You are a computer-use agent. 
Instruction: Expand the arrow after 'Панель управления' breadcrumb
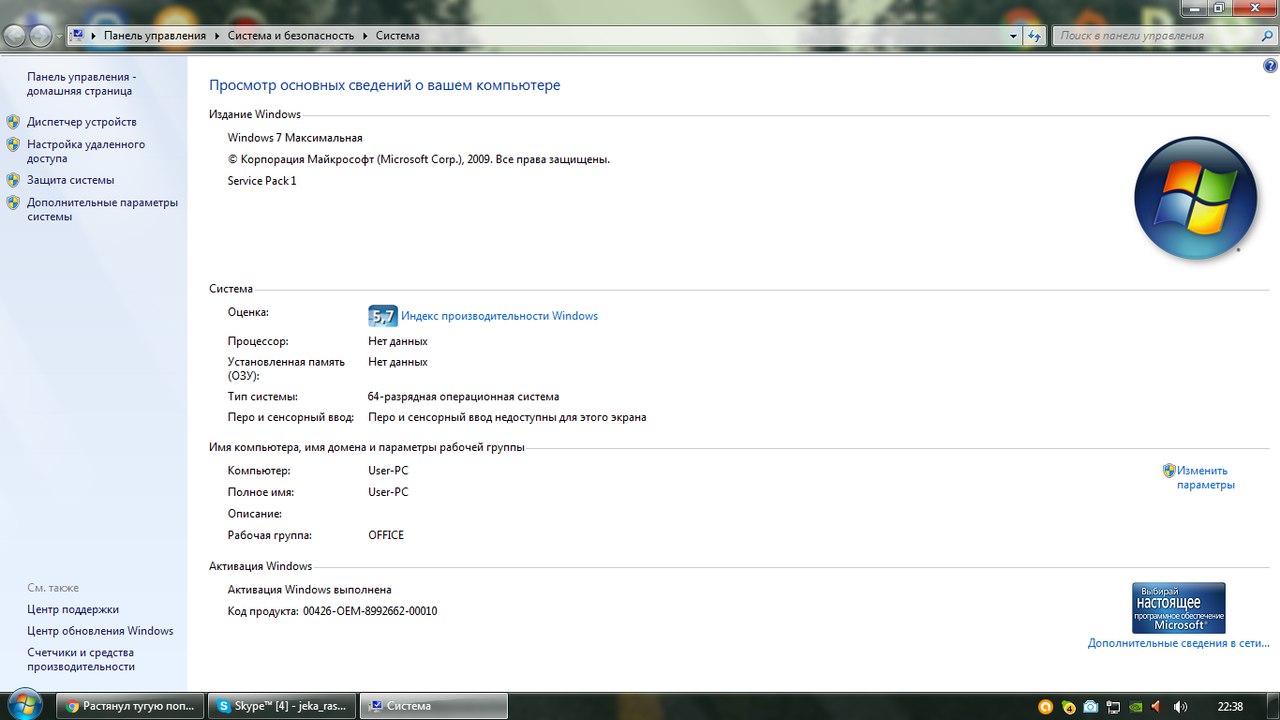(x=216, y=36)
